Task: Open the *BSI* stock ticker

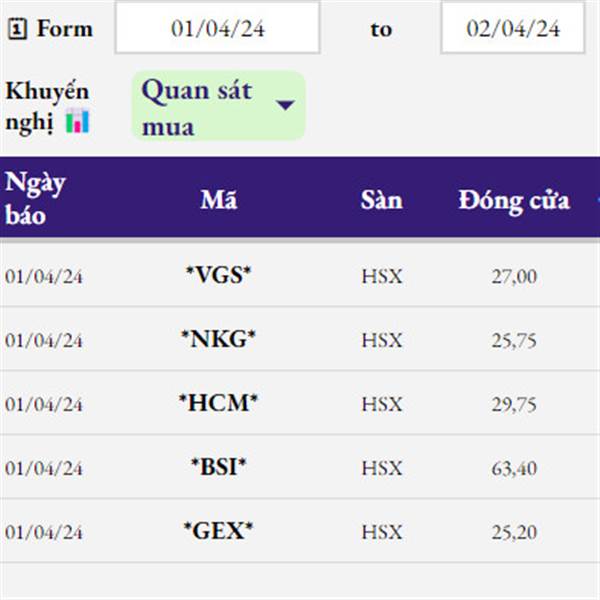Action: [x=218, y=467]
